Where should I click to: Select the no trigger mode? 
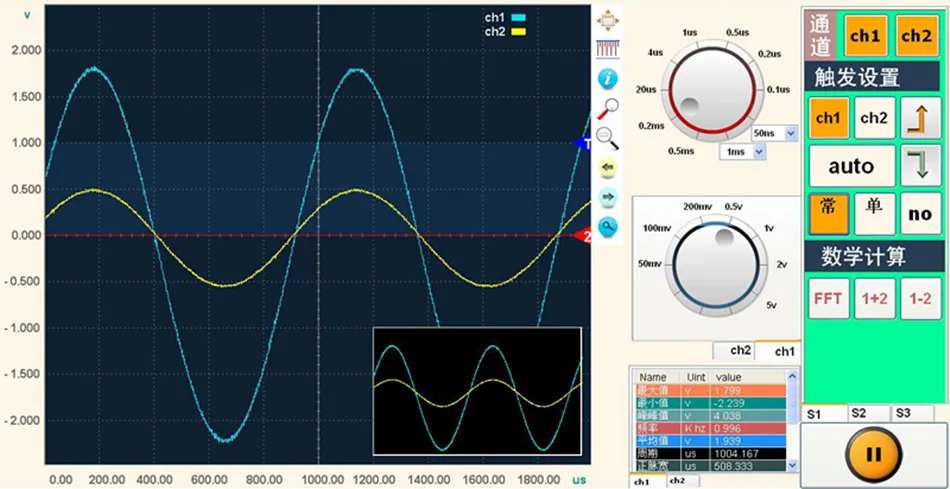pyautogui.click(x=920, y=213)
